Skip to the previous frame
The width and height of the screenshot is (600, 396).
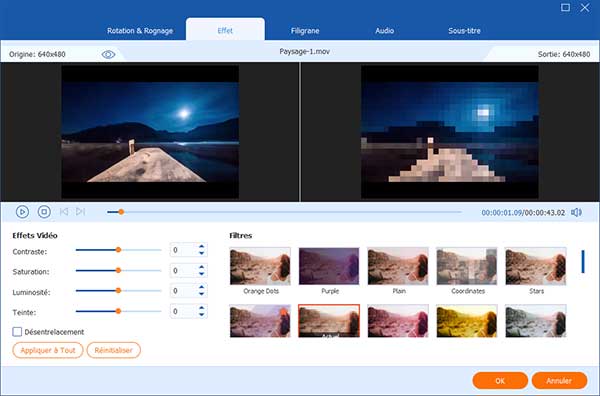click(64, 212)
